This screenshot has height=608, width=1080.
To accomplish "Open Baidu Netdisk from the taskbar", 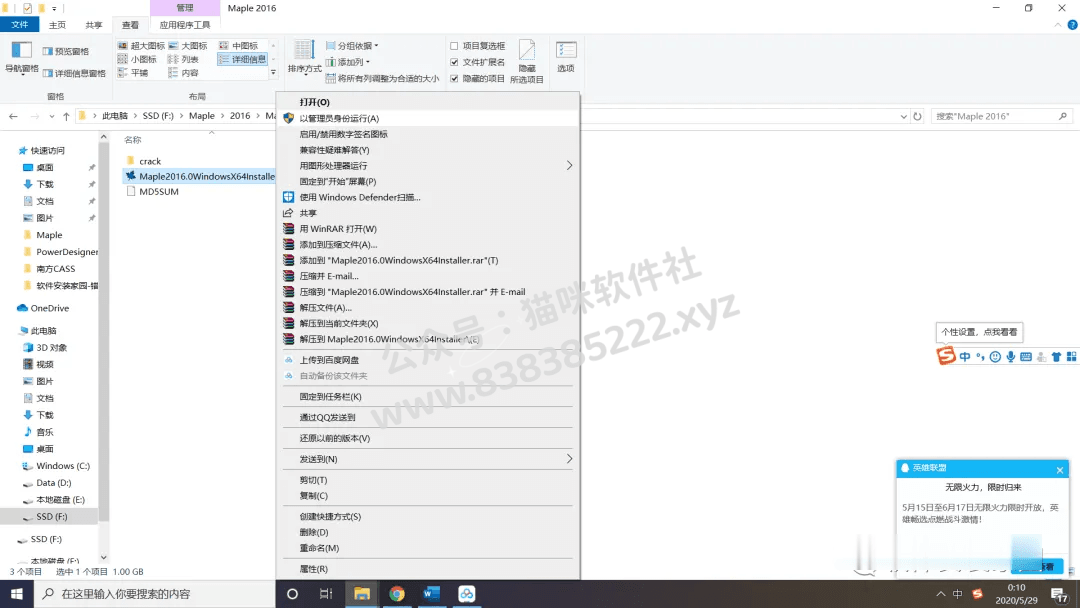I will (466, 594).
